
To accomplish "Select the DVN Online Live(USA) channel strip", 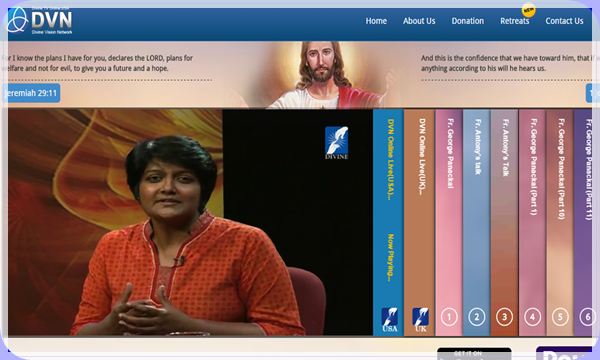I will pos(388,222).
